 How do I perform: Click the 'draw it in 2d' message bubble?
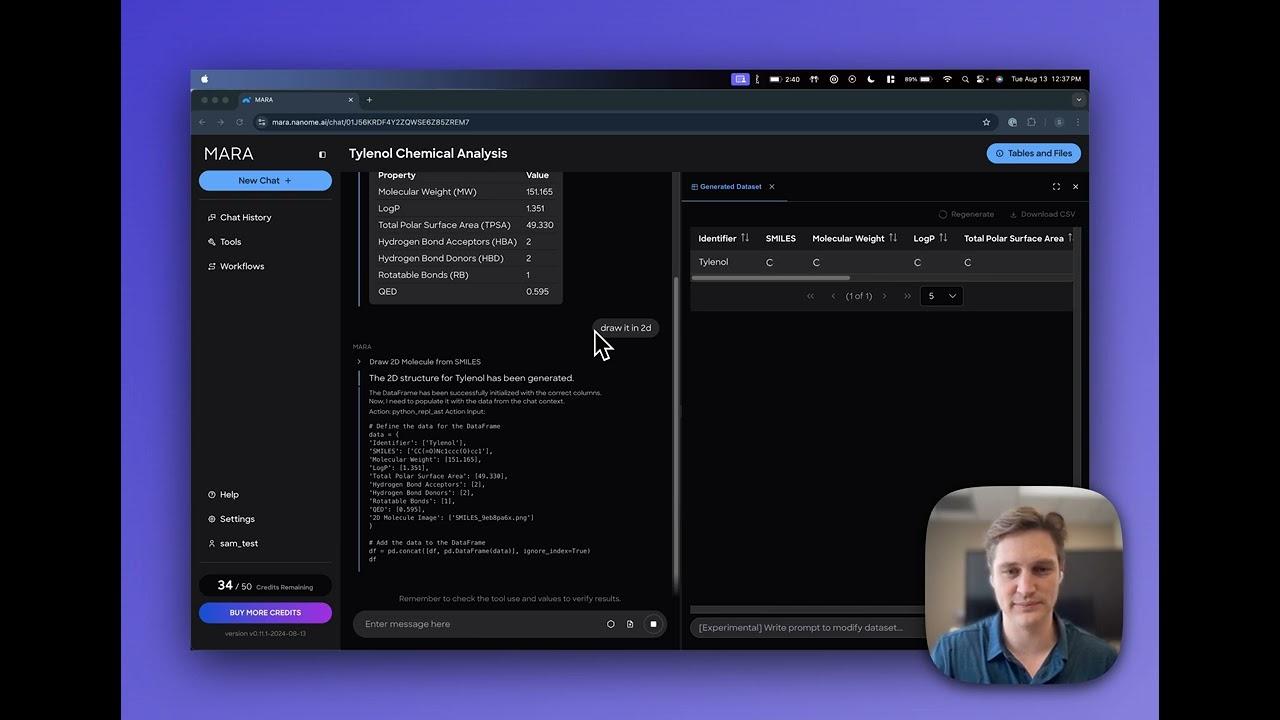tap(626, 328)
